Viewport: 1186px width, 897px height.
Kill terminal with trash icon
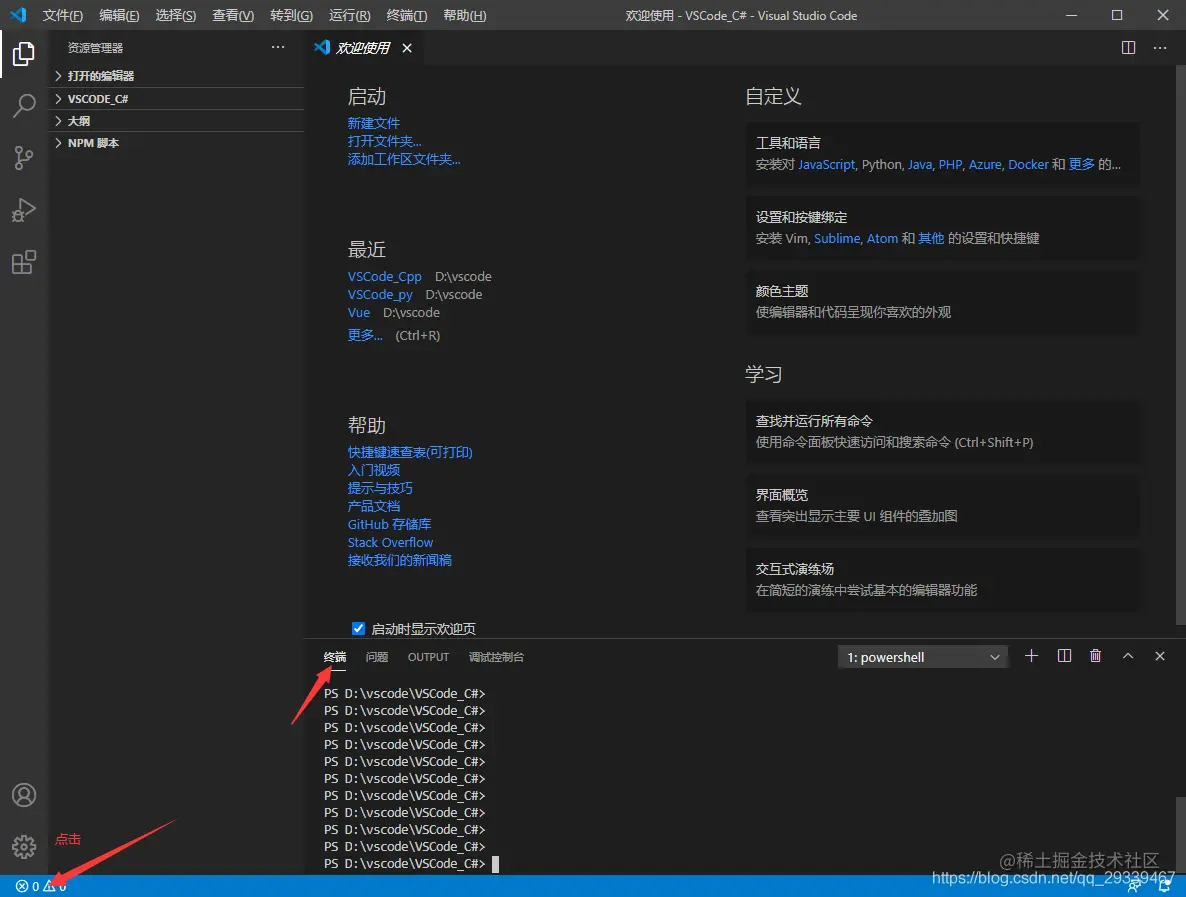click(x=1095, y=656)
